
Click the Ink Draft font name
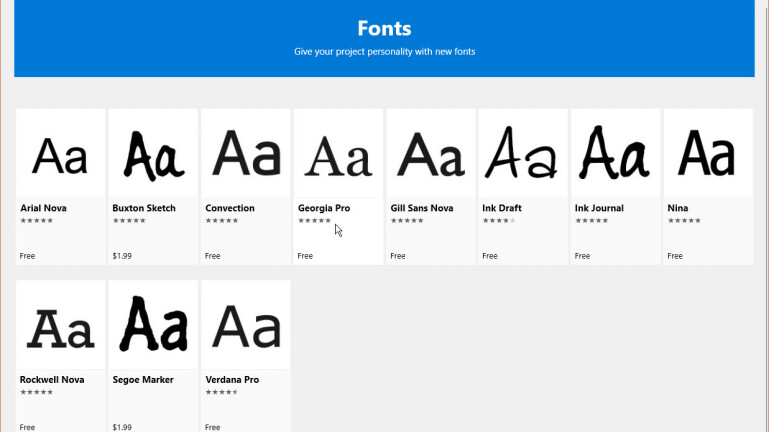pyautogui.click(x=502, y=208)
